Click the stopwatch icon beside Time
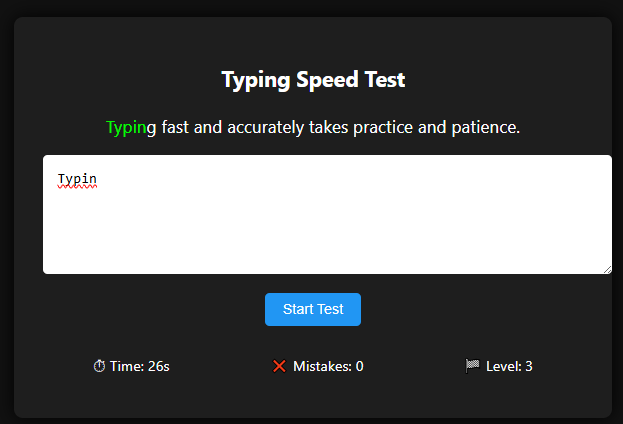623x424 pixels. [99, 366]
